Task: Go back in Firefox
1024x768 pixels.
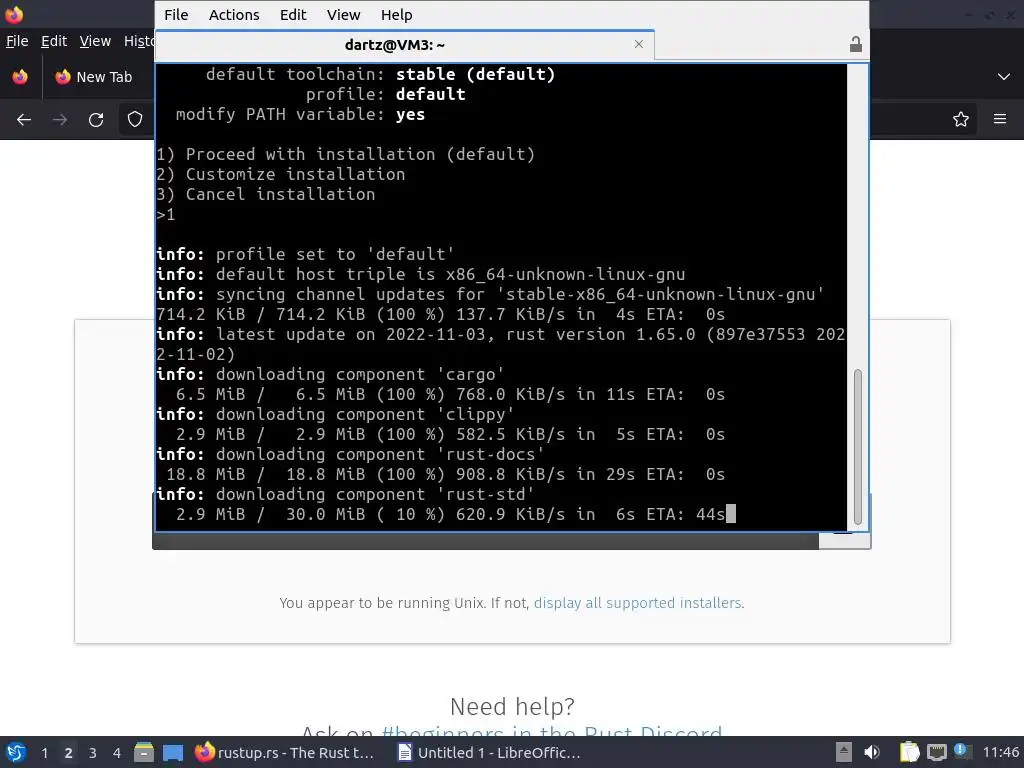Action: [24, 120]
